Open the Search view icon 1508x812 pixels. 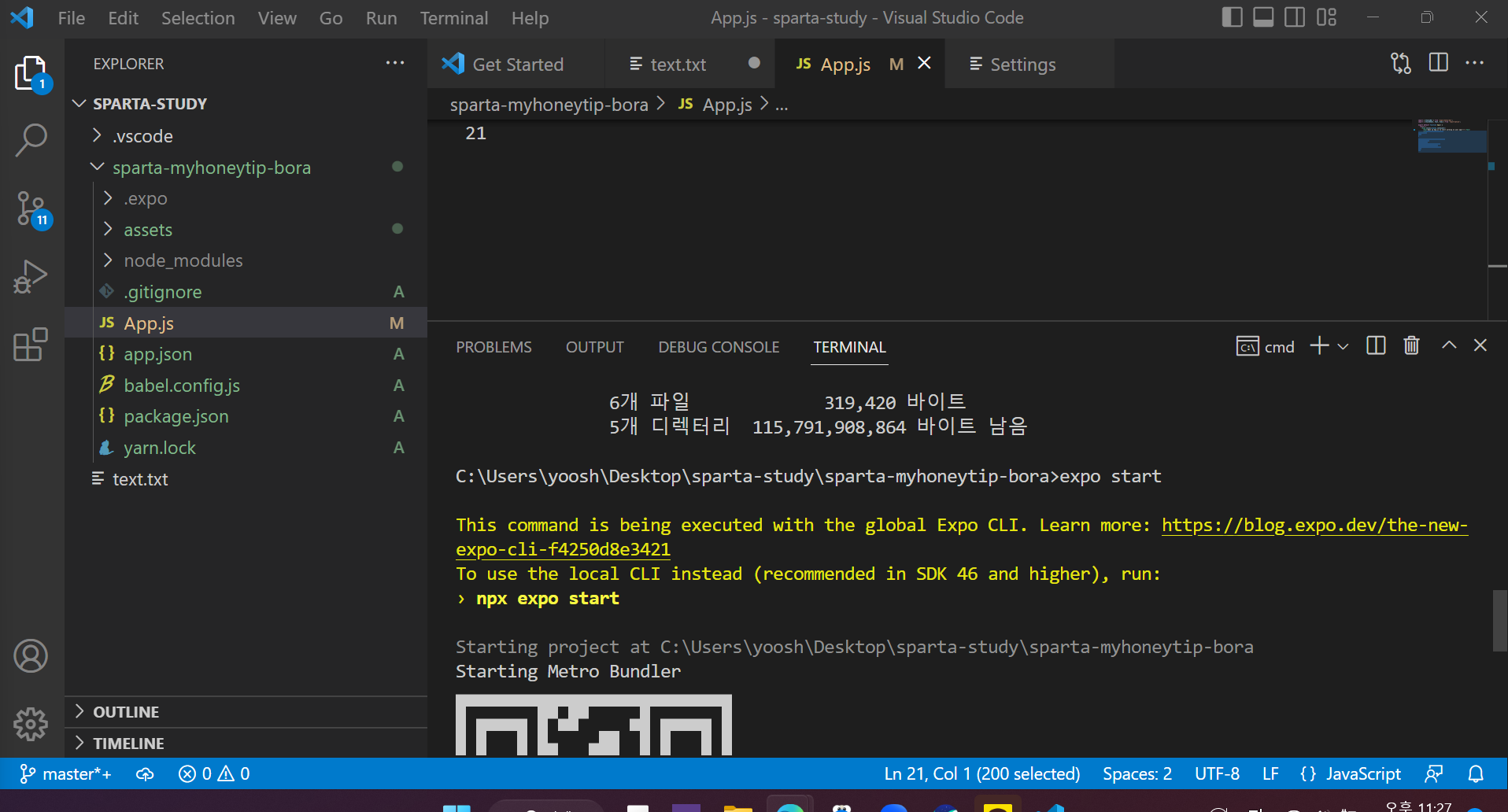pyautogui.click(x=31, y=141)
